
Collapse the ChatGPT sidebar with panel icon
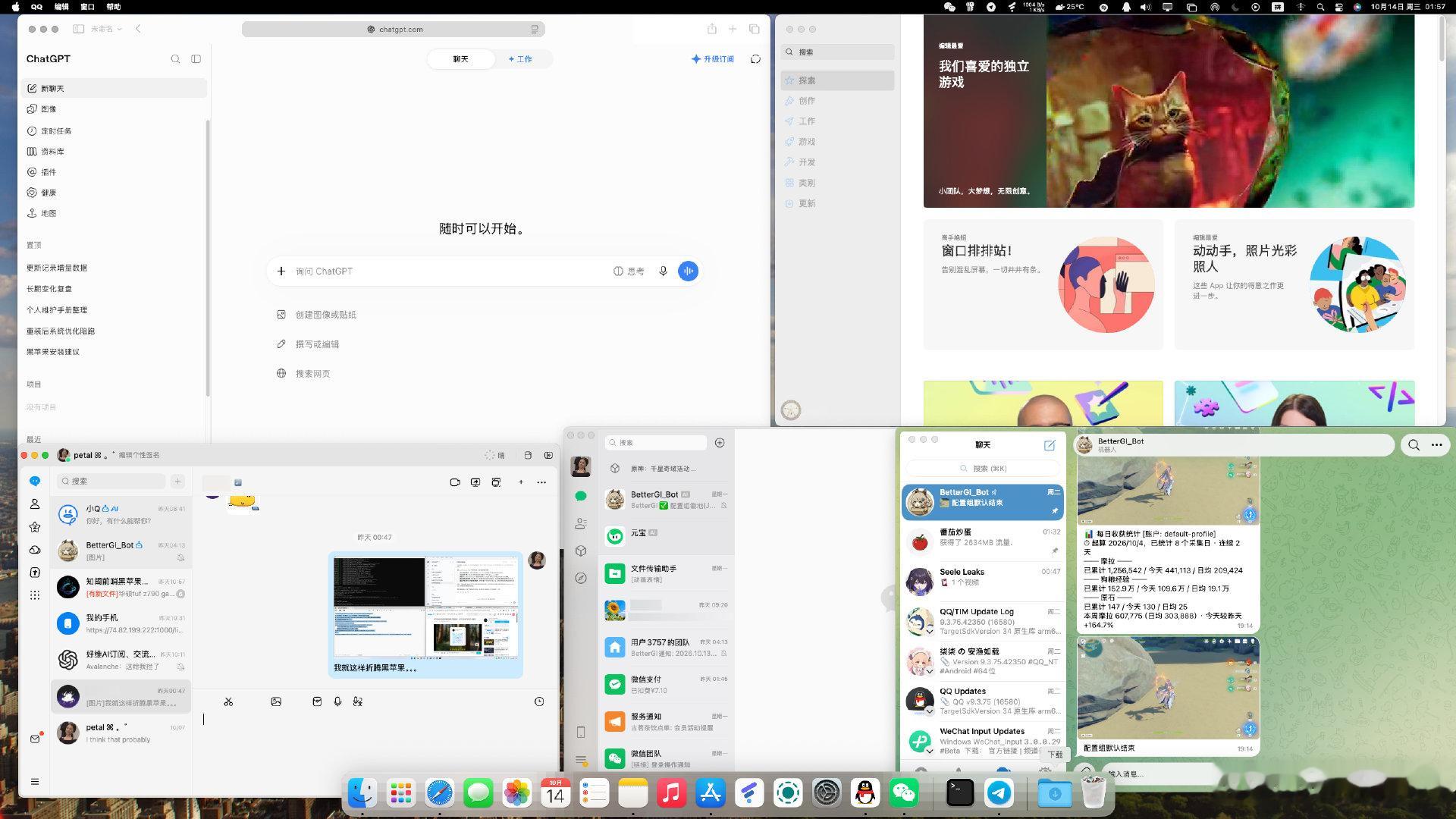click(x=196, y=59)
